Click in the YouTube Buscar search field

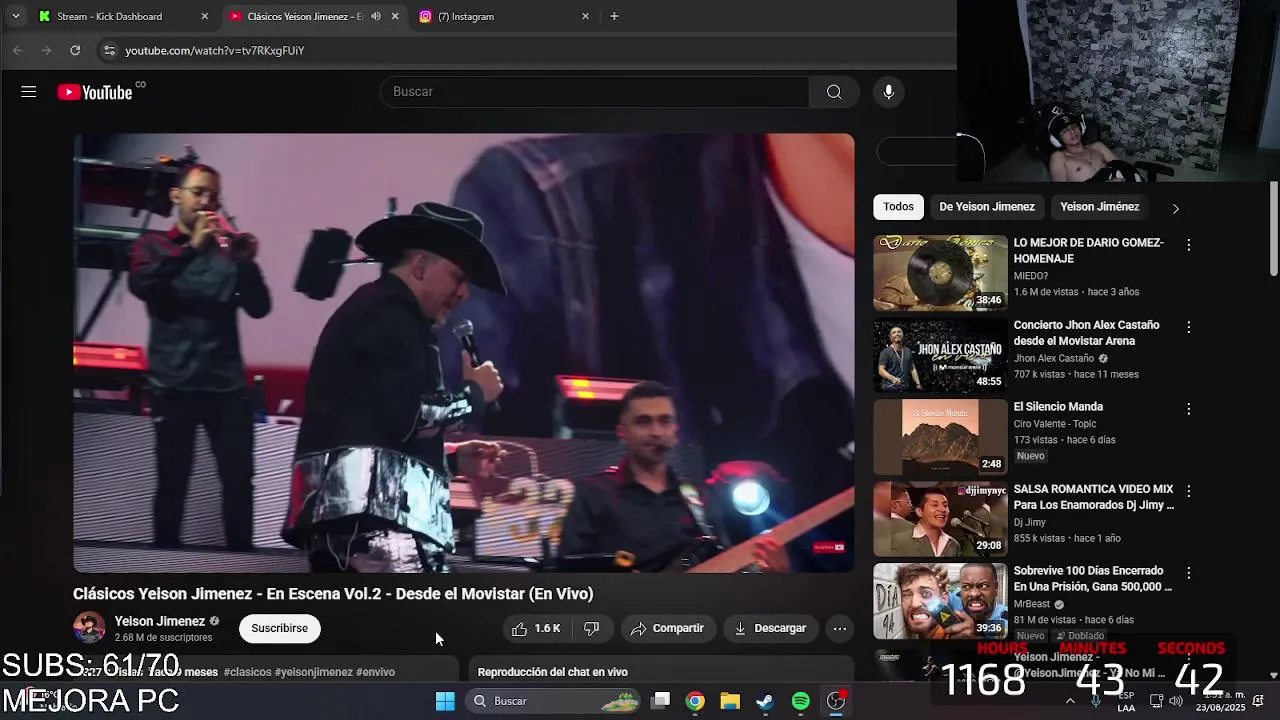(595, 92)
